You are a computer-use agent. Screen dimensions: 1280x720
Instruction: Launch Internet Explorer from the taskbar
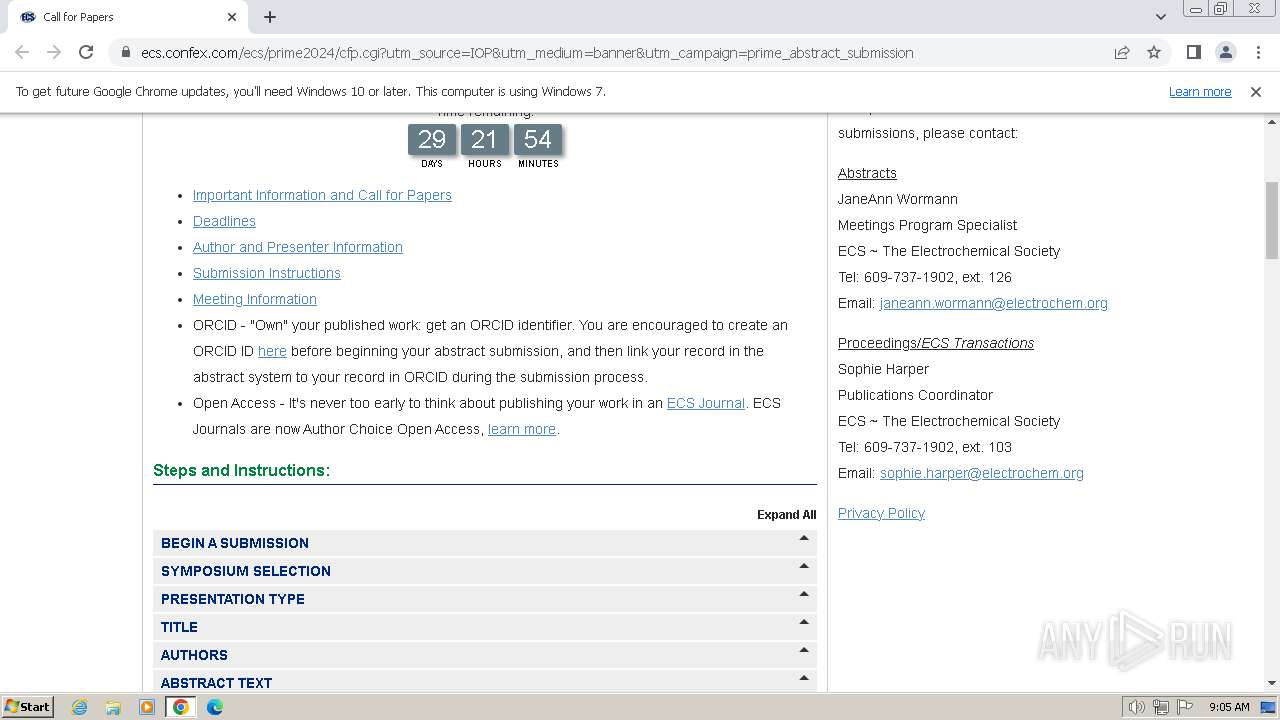(x=80, y=707)
